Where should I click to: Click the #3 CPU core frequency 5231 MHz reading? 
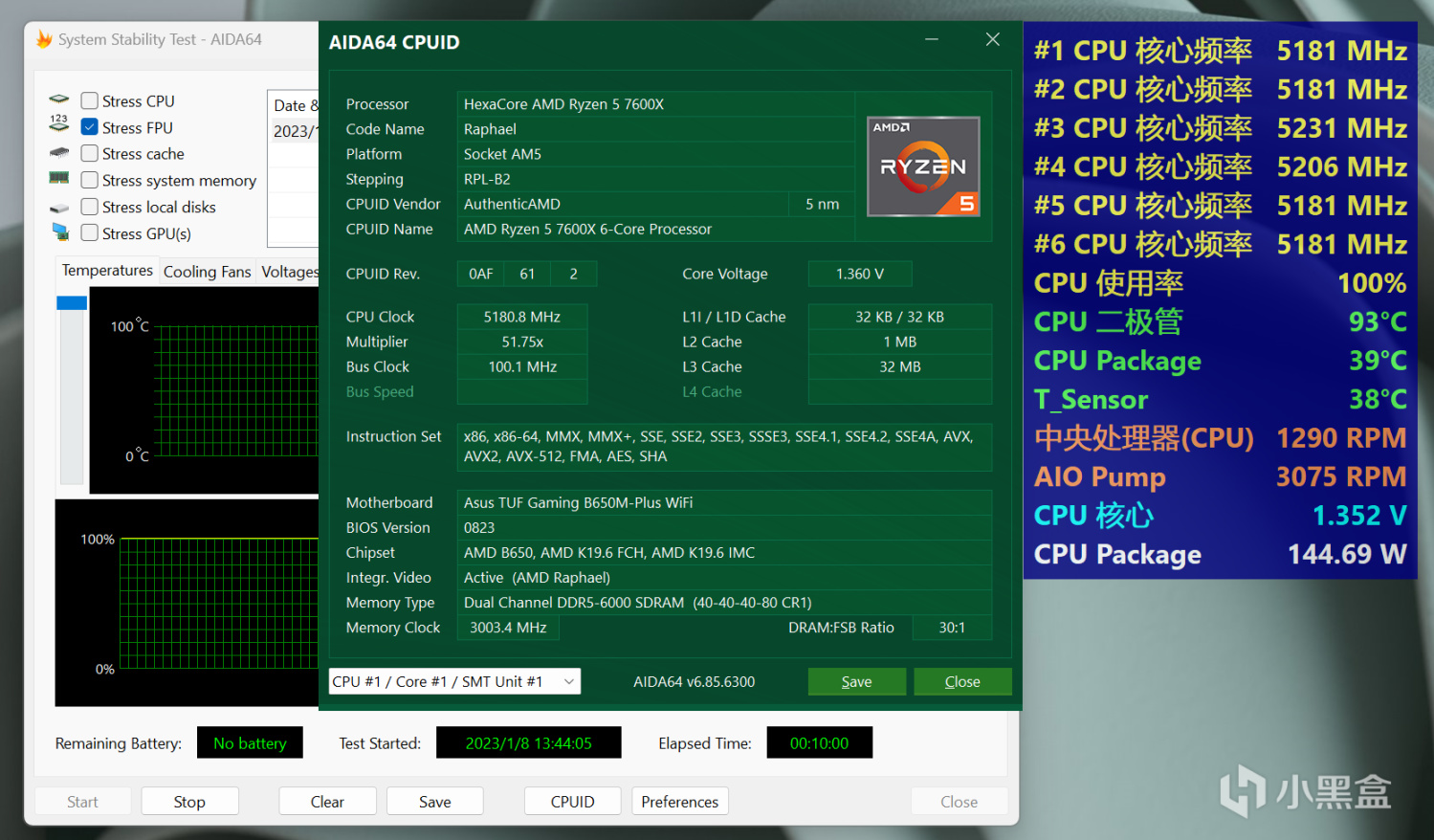pyautogui.click(x=1221, y=128)
